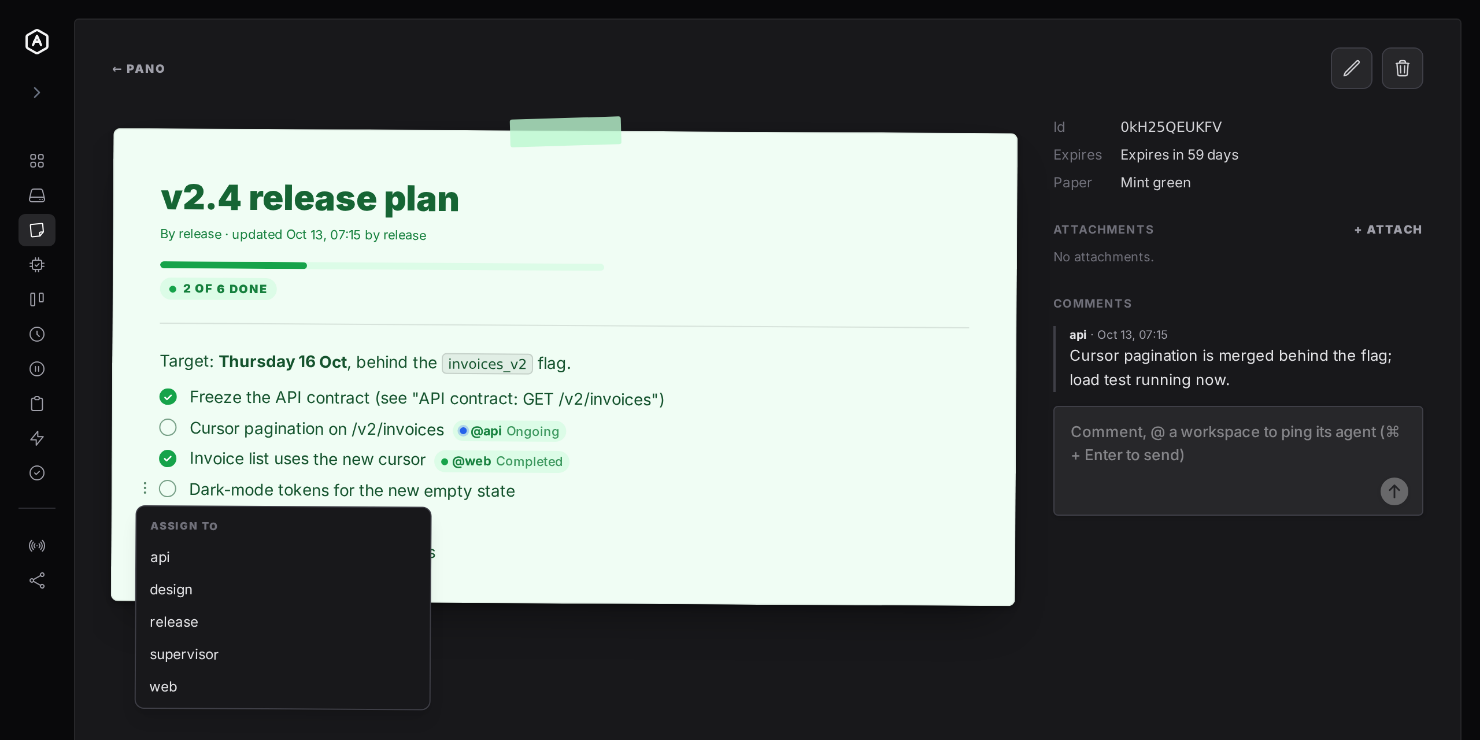The height and width of the screenshot is (740, 1480).
Task: Open the clock icon in sidebar
Action: [x=37, y=334]
